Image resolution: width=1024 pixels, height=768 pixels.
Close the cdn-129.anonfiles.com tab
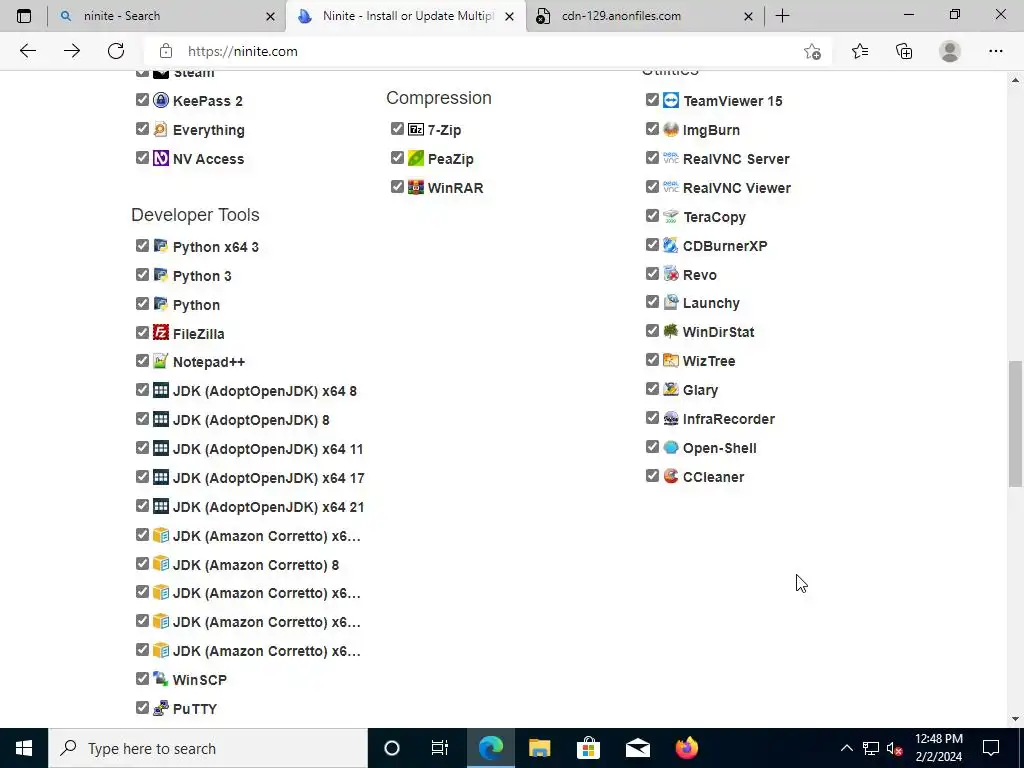748,16
